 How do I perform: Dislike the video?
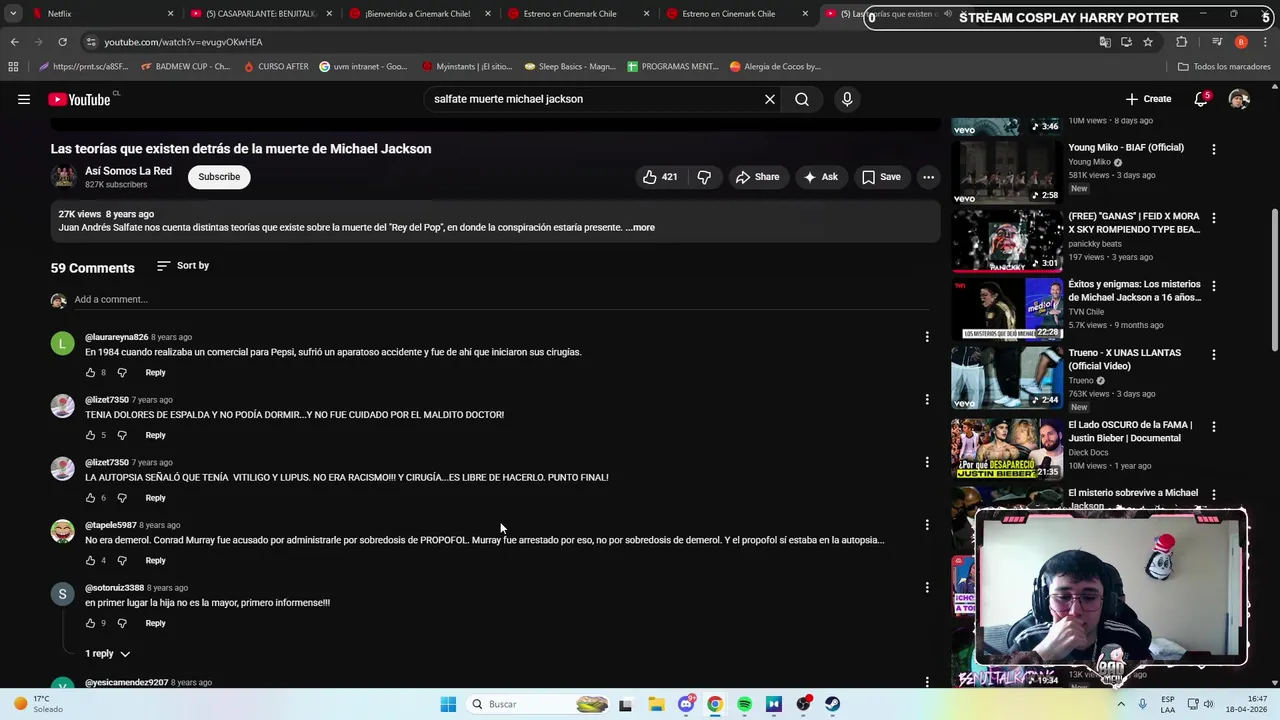tap(704, 177)
